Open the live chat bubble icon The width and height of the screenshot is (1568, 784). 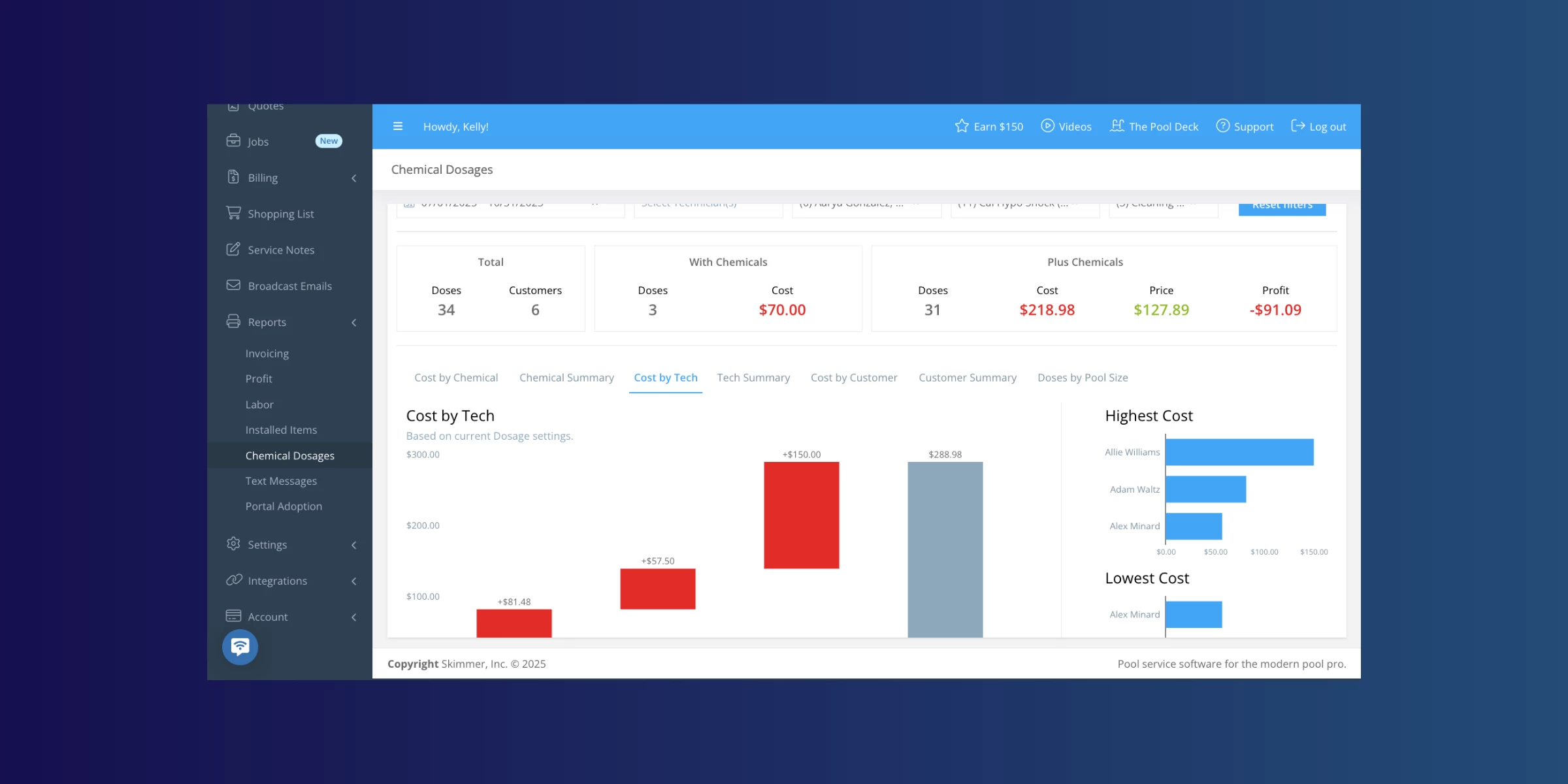(x=240, y=647)
